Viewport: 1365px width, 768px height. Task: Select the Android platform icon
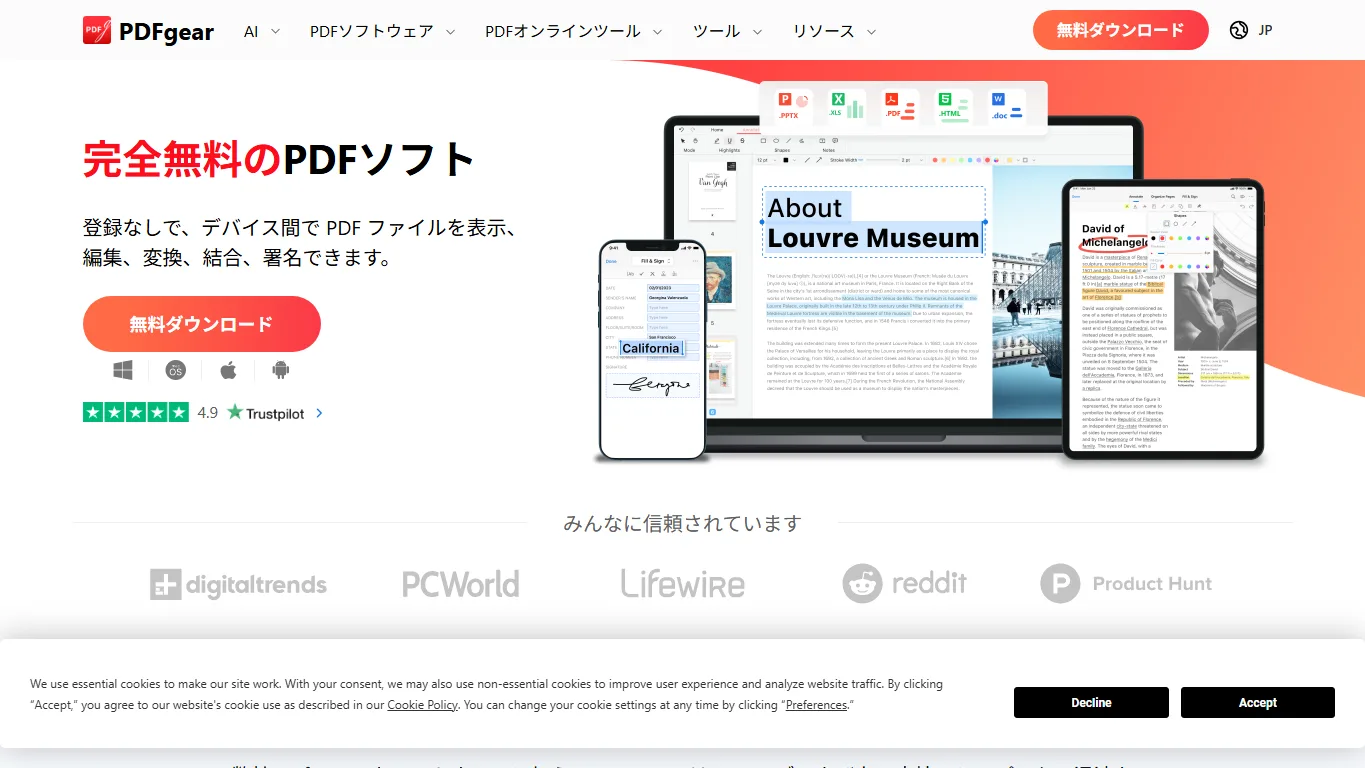click(x=280, y=371)
